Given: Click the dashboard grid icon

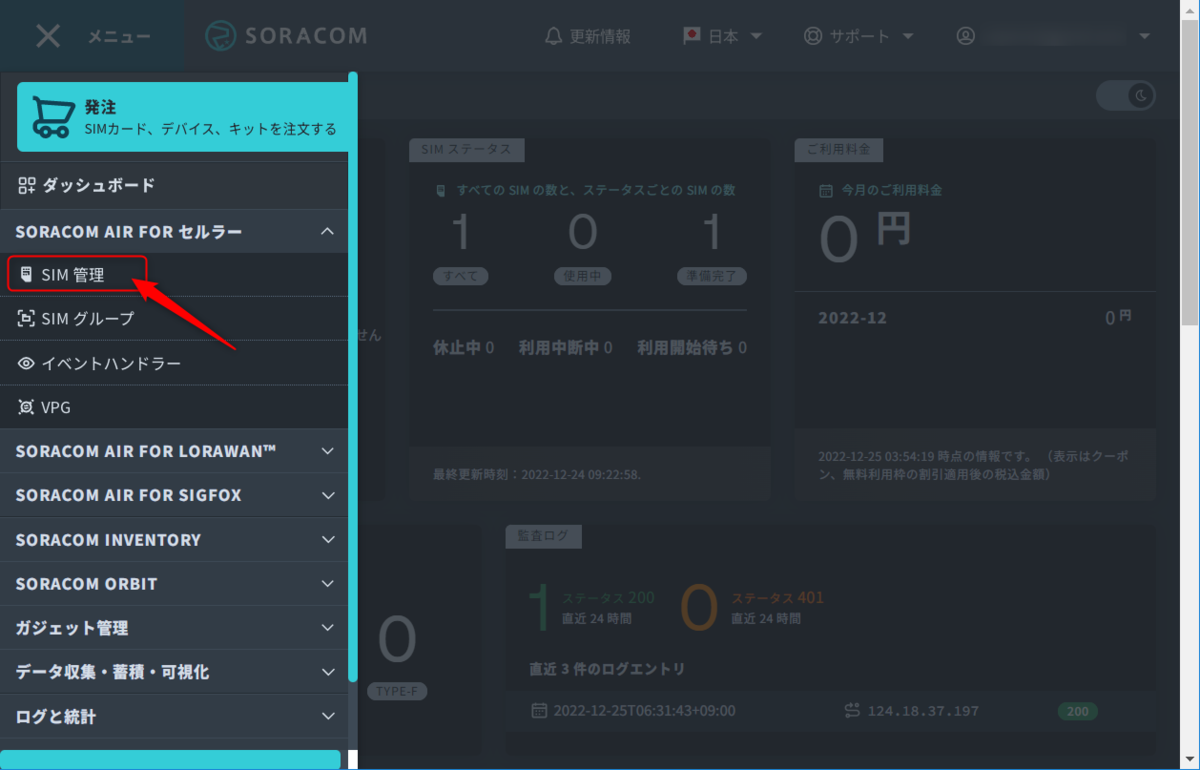Looking at the screenshot, I should coord(27,185).
